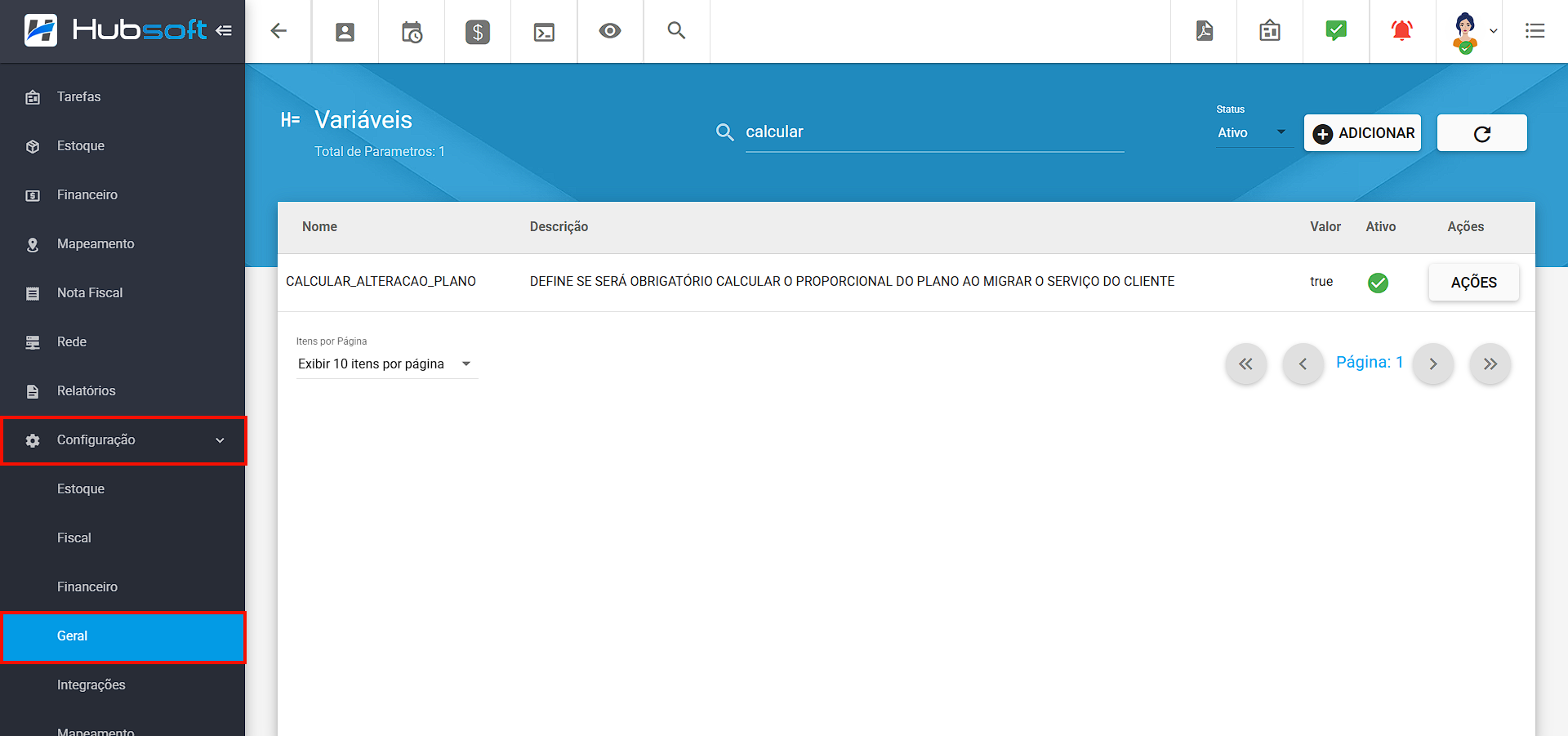
Task: Open the tasks clipboard icon in top bar
Action: tap(1270, 31)
